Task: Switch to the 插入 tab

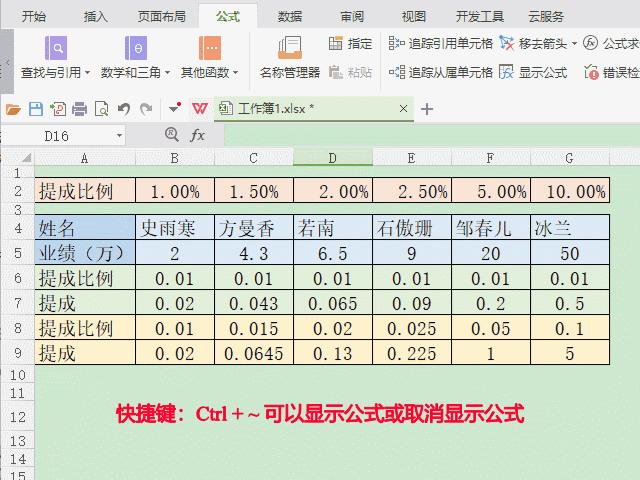Action: 96,16
